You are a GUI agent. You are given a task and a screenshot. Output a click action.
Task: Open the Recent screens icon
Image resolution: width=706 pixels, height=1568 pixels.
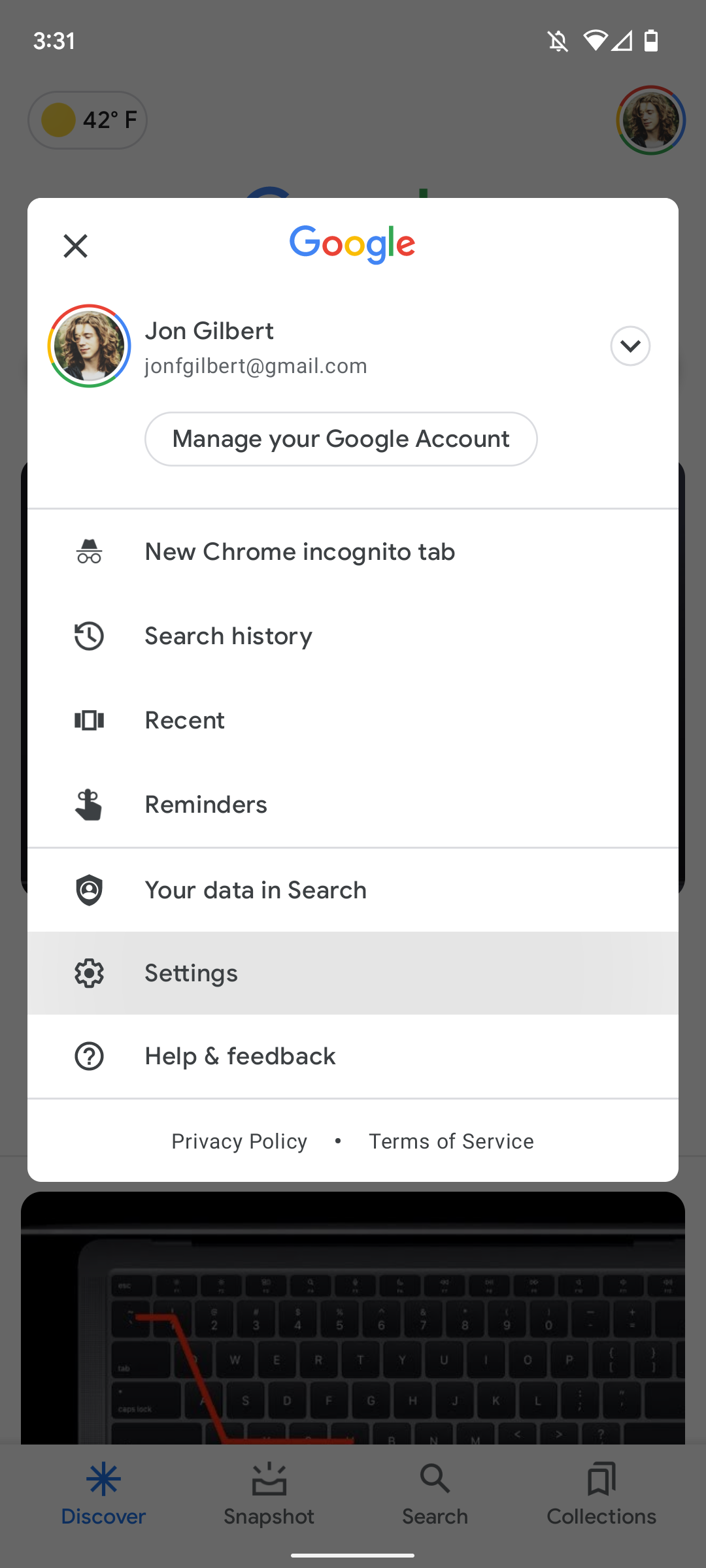89,720
